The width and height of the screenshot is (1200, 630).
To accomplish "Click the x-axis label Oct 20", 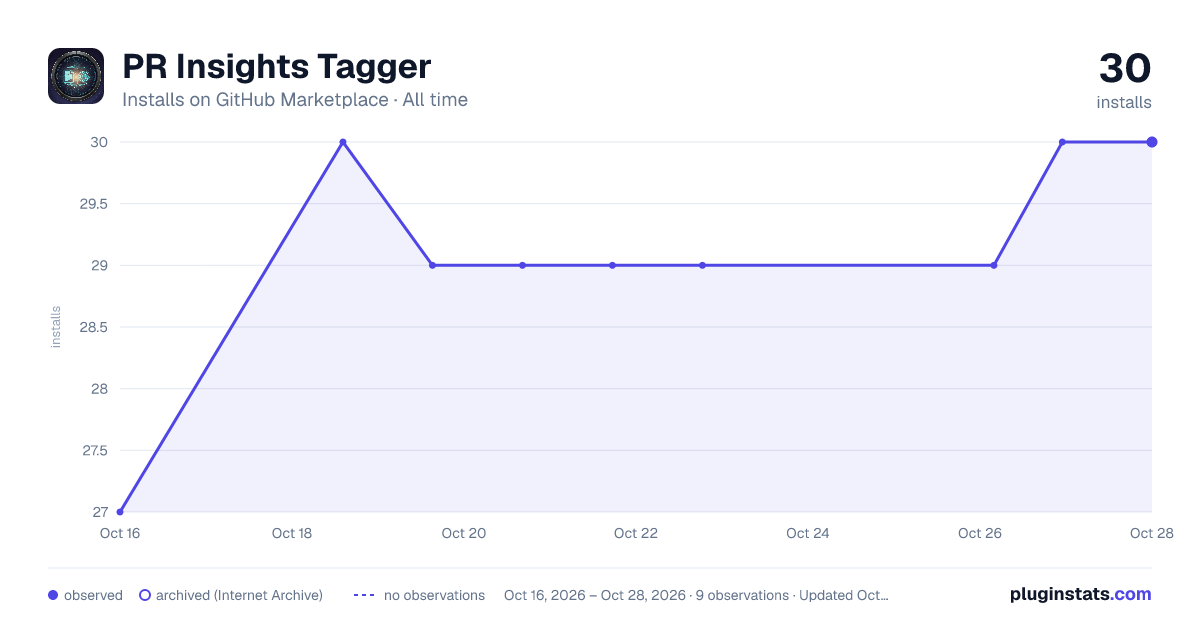I will [464, 533].
